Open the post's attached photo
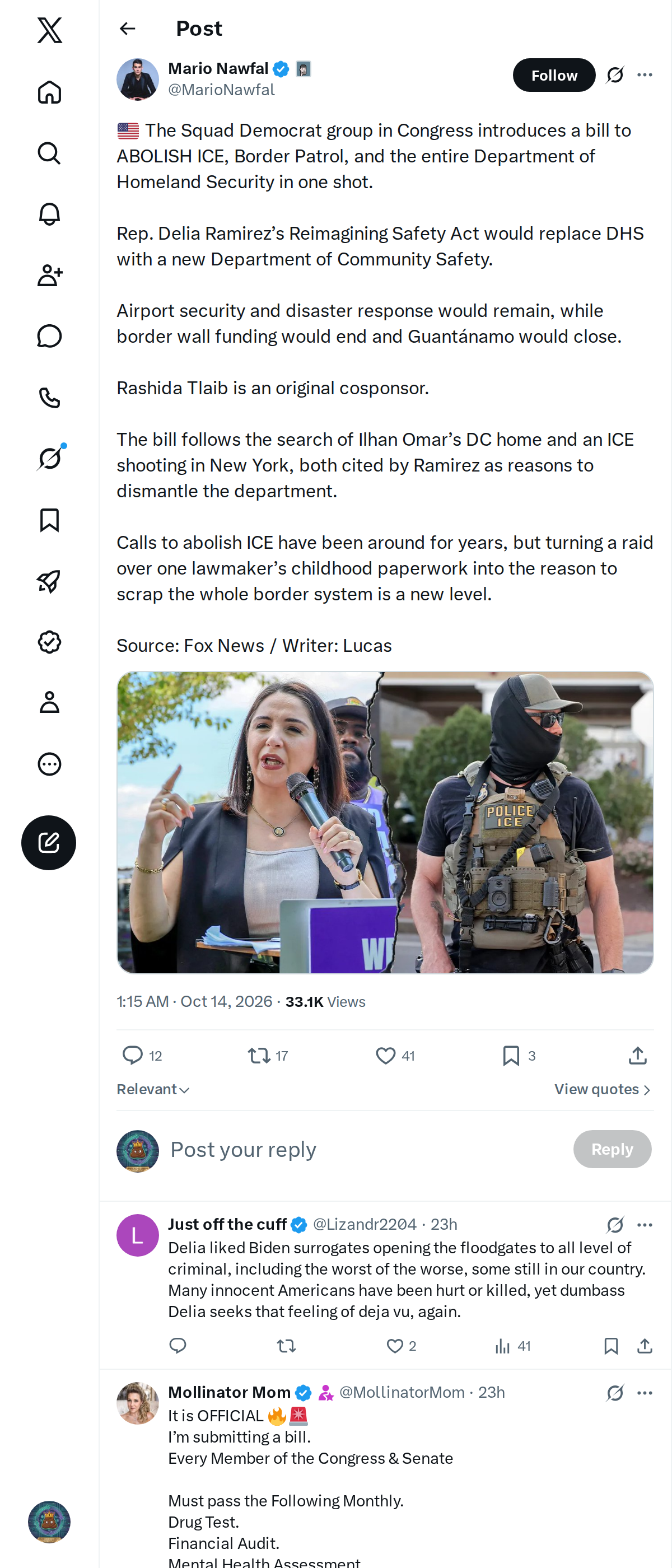The width and height of the screenshot is (672, 1568). tap(385, 822)
